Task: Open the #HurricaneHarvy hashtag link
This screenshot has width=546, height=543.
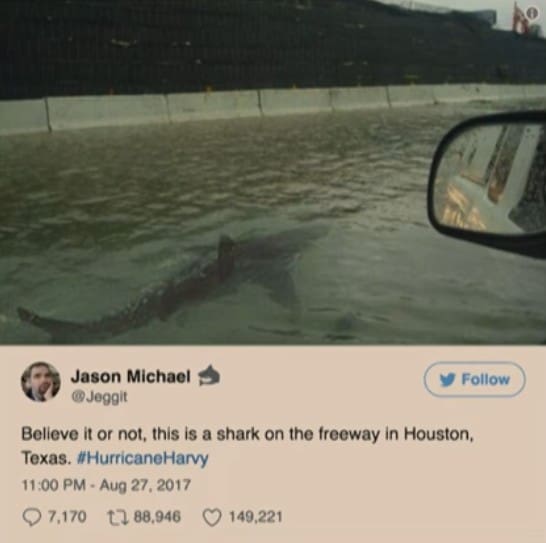Action: click(142, 458)
